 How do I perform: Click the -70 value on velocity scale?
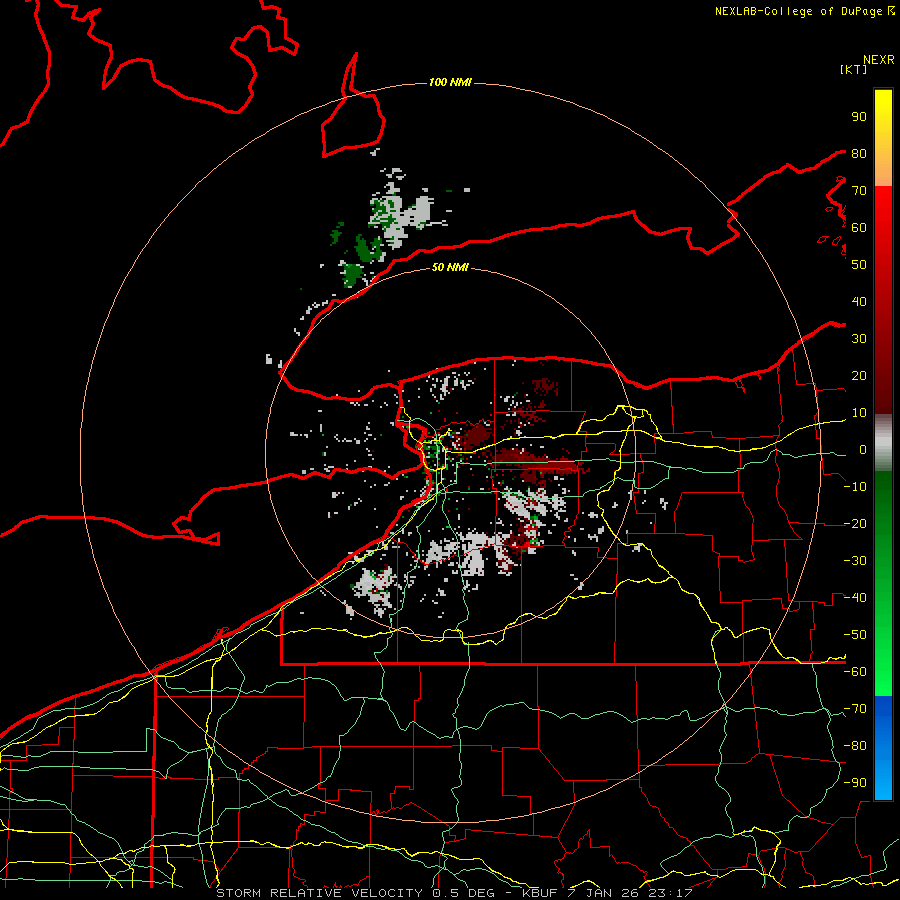tap(855, 709)
